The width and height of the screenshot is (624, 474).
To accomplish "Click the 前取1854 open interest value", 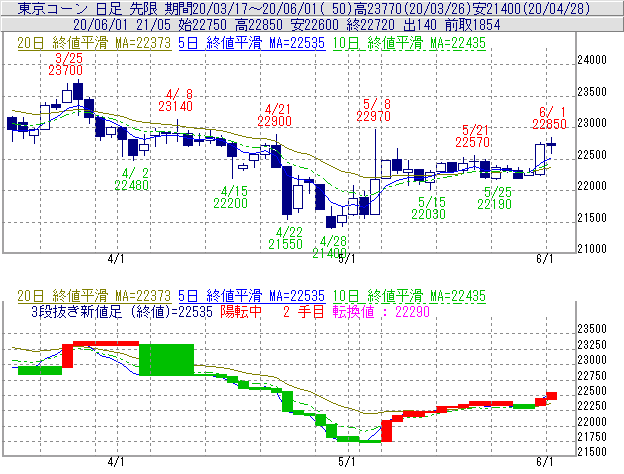I will (x=472, y=25).
